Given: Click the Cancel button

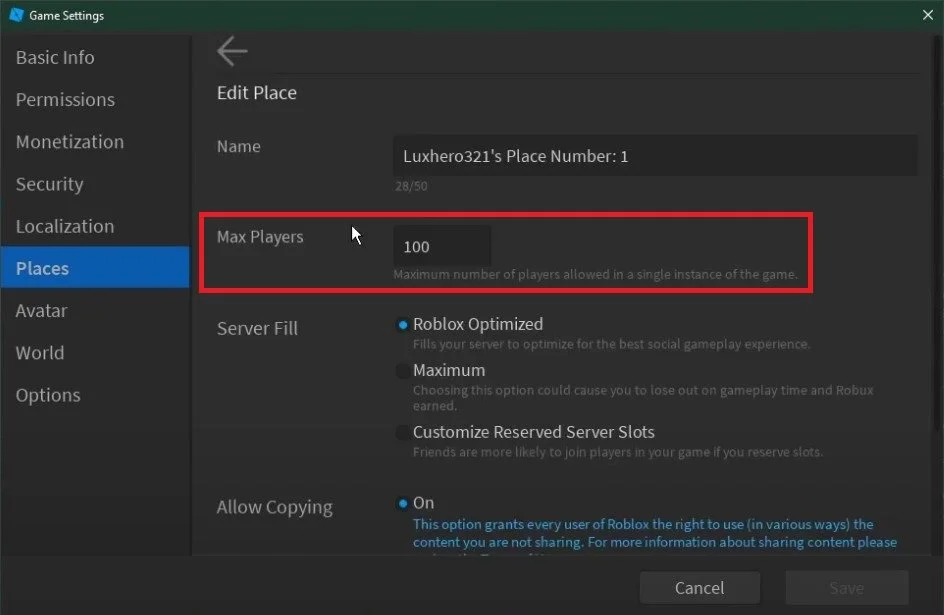Looking at the screenshot, I should (700, 587).
